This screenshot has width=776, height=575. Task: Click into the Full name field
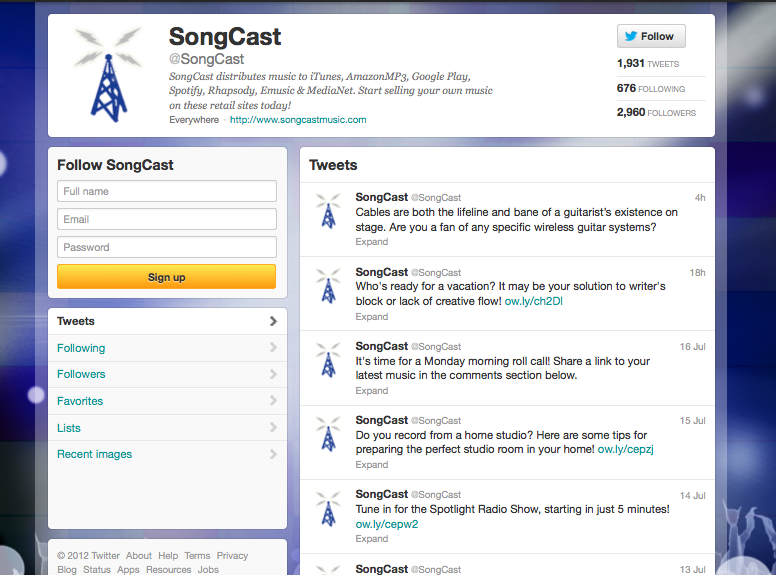(166, 191)
